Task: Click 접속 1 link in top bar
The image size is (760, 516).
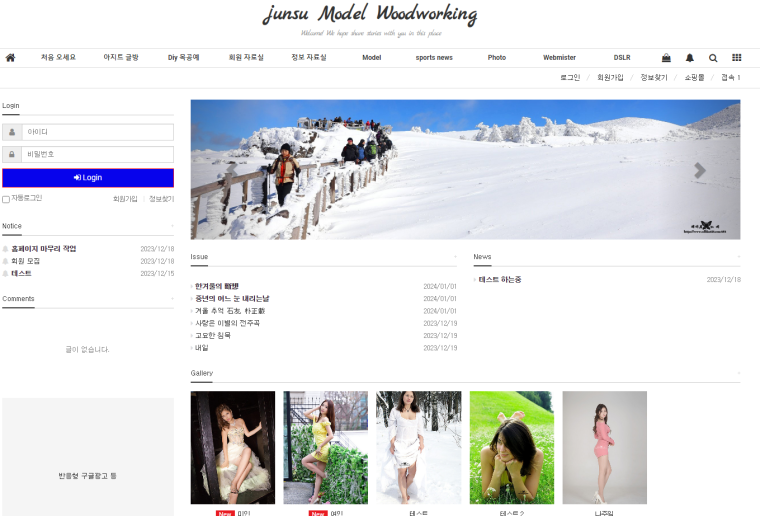Action: click(730, 78)
